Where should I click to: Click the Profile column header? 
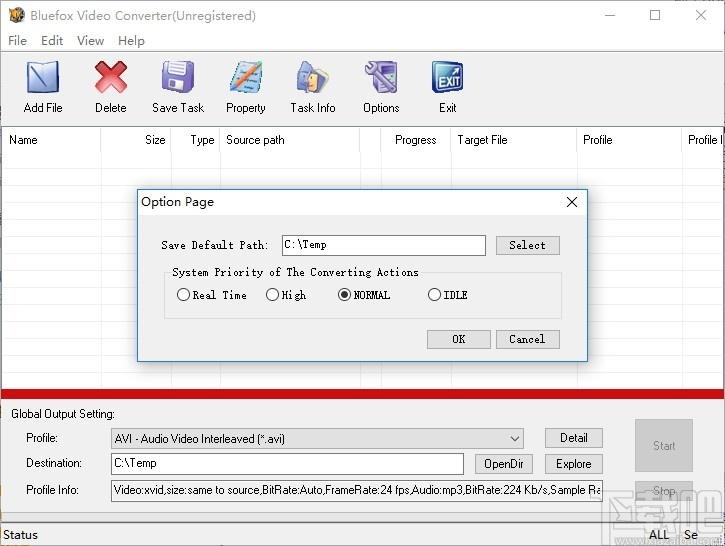[x=629, y=140]
